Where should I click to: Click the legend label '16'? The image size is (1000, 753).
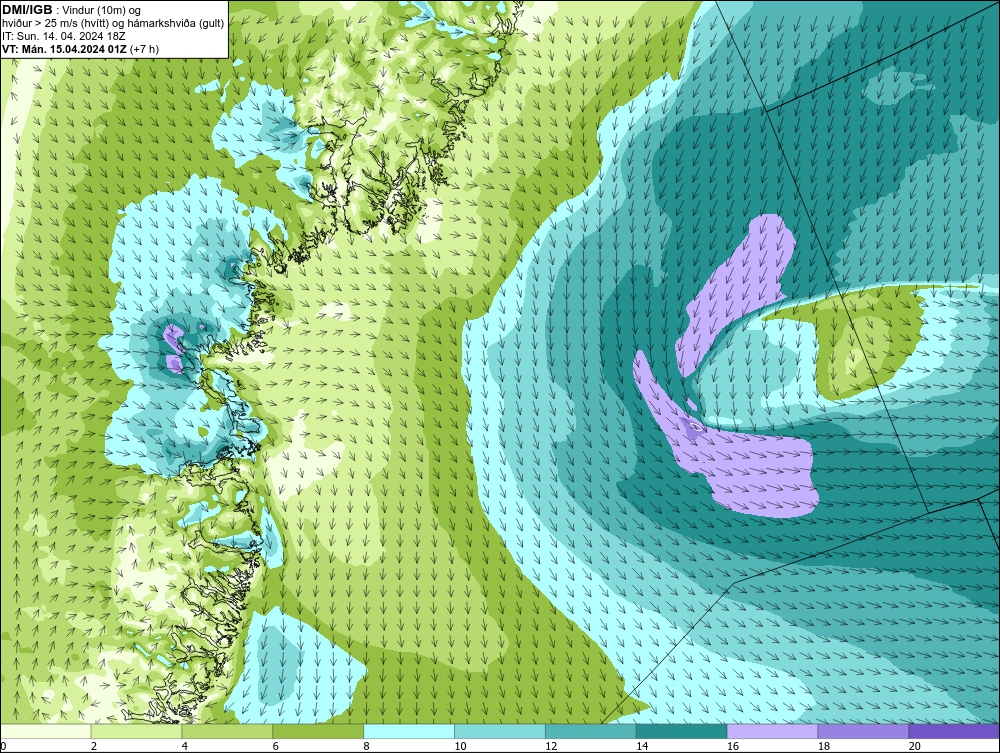tap(733, 746)
